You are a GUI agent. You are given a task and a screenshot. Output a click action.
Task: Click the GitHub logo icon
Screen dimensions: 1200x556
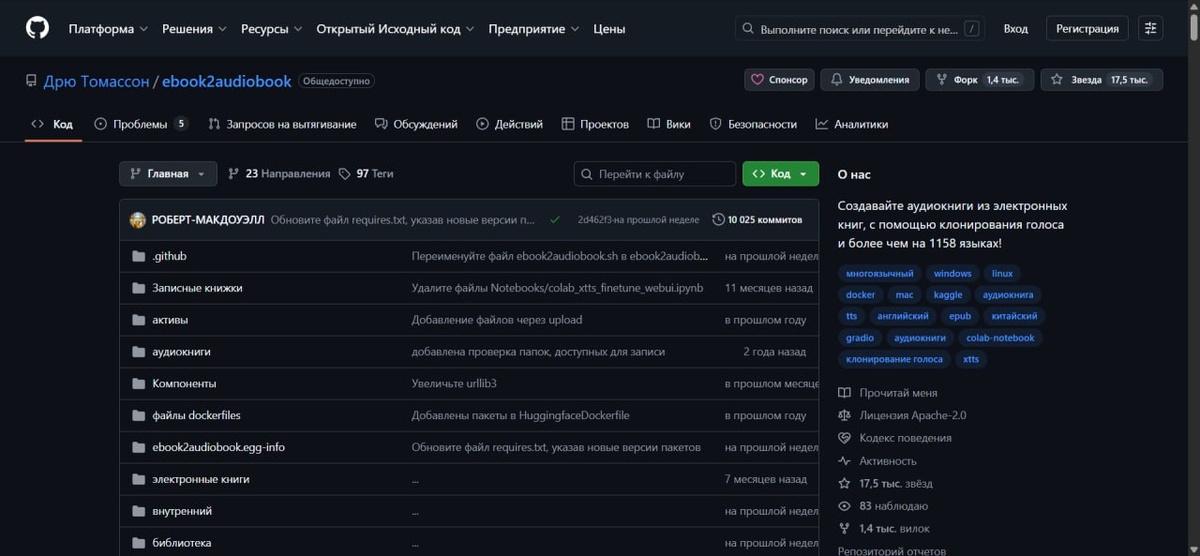point(37,29)
